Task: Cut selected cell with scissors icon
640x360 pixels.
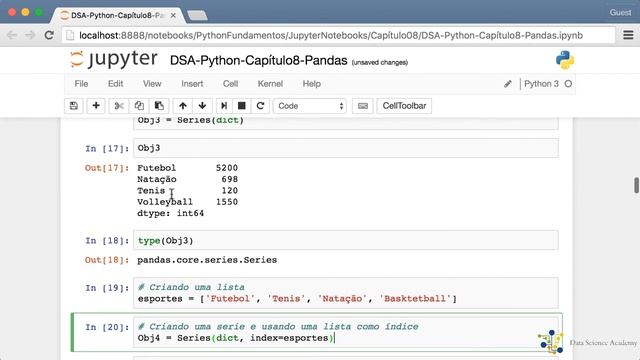Action: pyautogui.click(x=119, y=106)
